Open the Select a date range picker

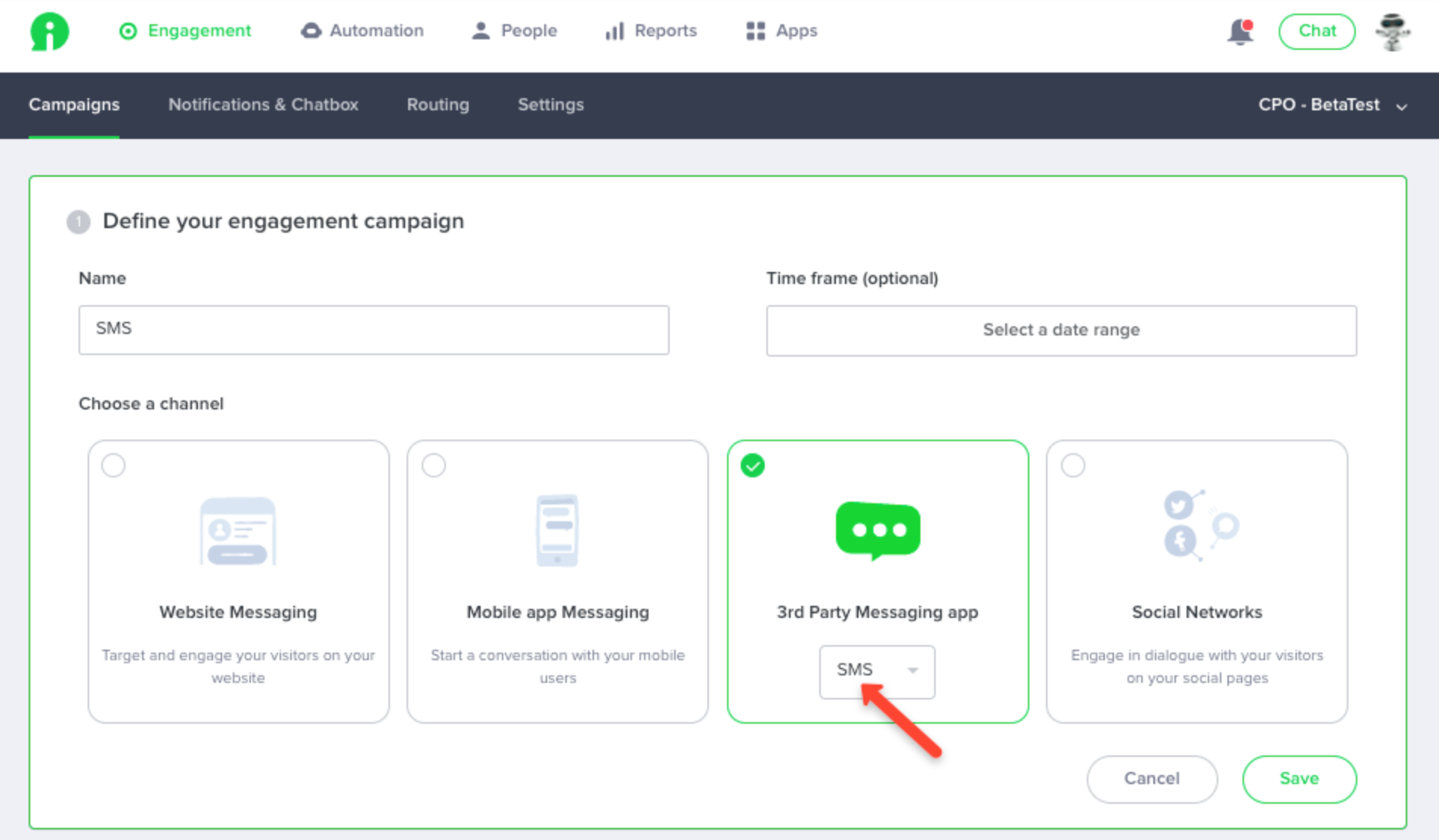point(1061,330)
